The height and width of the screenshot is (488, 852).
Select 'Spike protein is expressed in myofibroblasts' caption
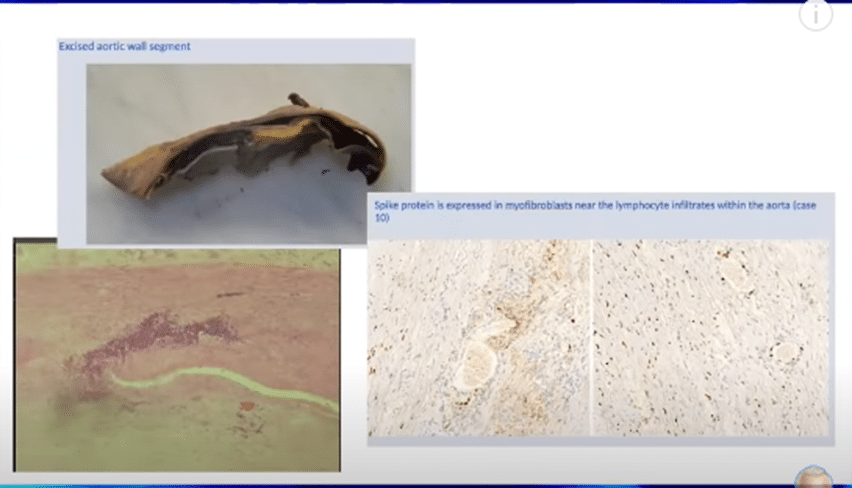pos(595,211)
